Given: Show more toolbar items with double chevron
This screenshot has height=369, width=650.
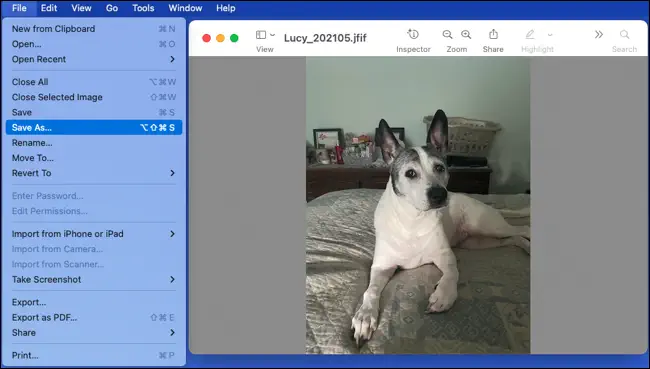Looking at the screenshot, I should point(599,34).
